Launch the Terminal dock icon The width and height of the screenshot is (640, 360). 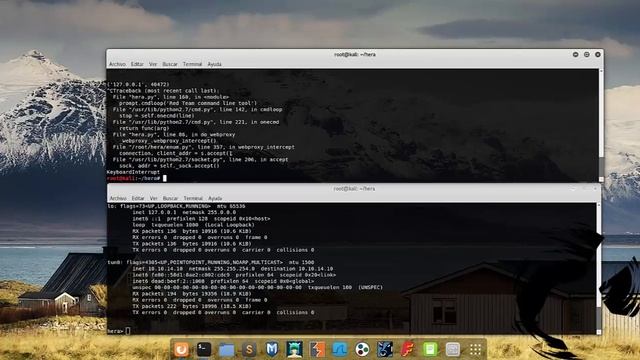click(204, 349)
